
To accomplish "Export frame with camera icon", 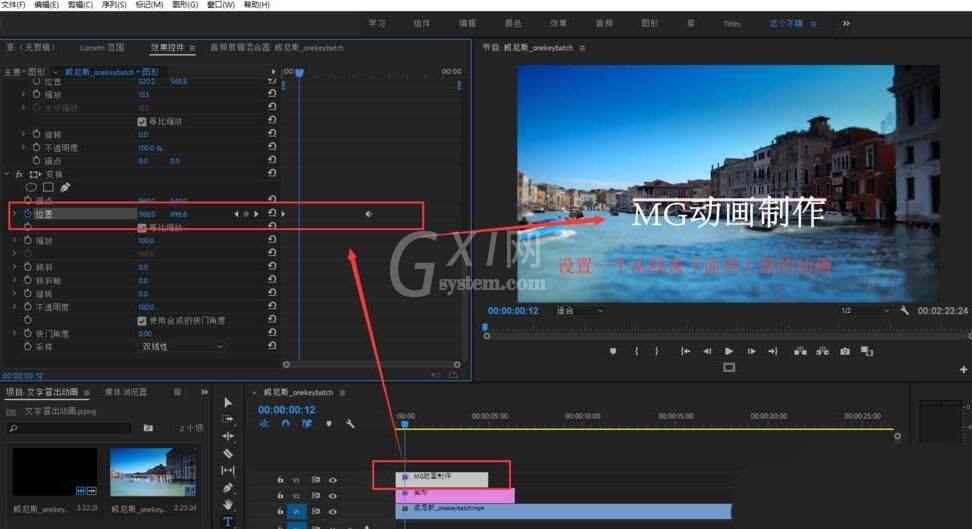I will pyautogui.click(x=845, y=351).
